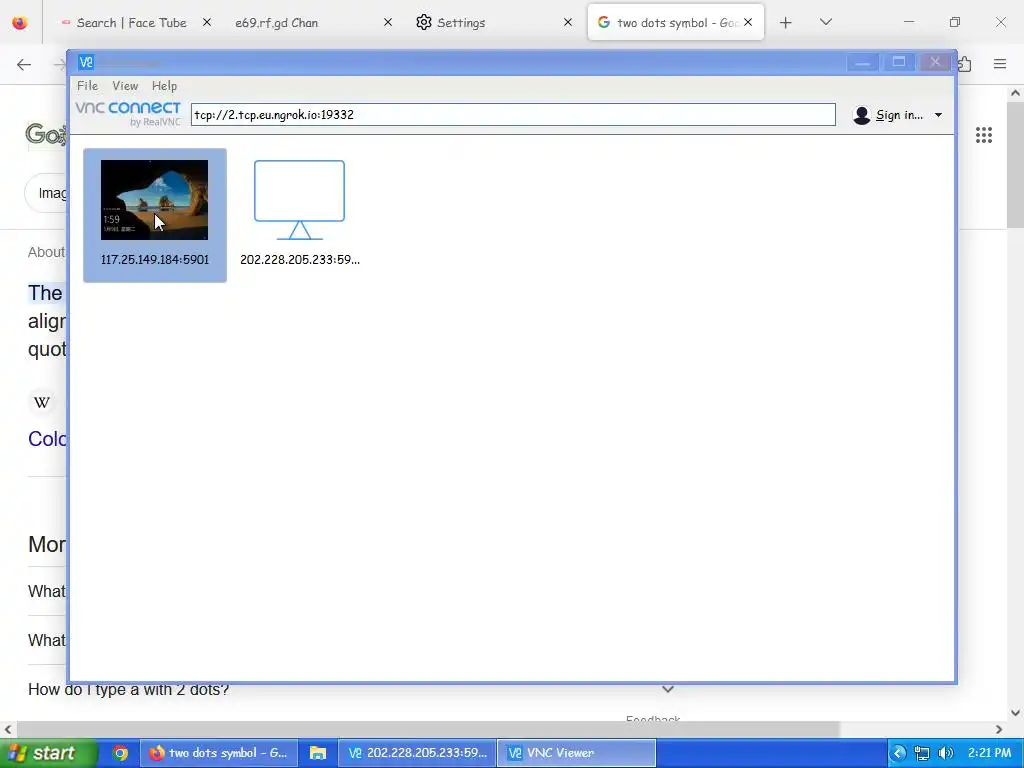Restore down the Firefox window

pos(955,22)
